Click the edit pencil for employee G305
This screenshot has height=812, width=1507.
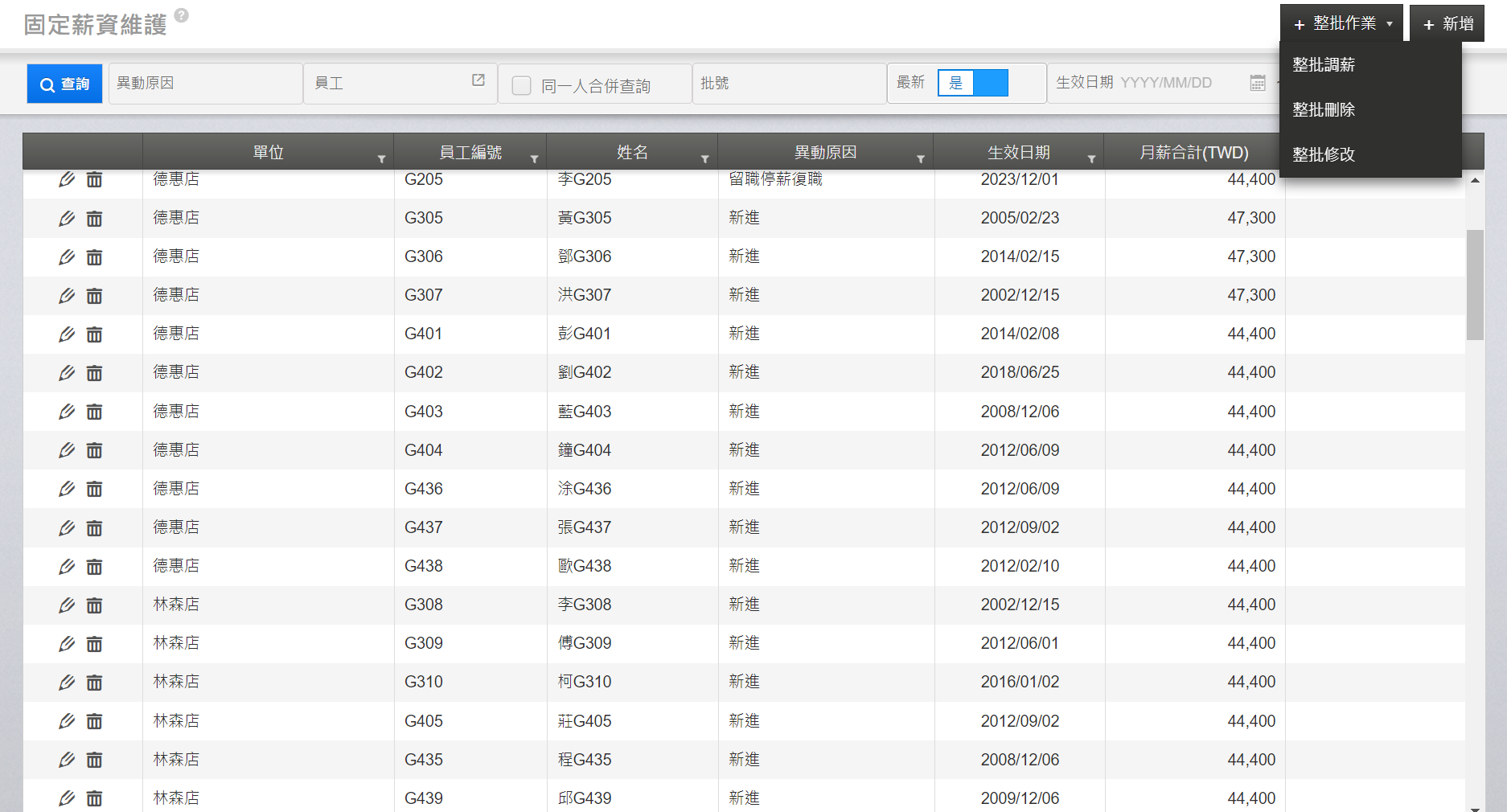[x=67, y=219]
